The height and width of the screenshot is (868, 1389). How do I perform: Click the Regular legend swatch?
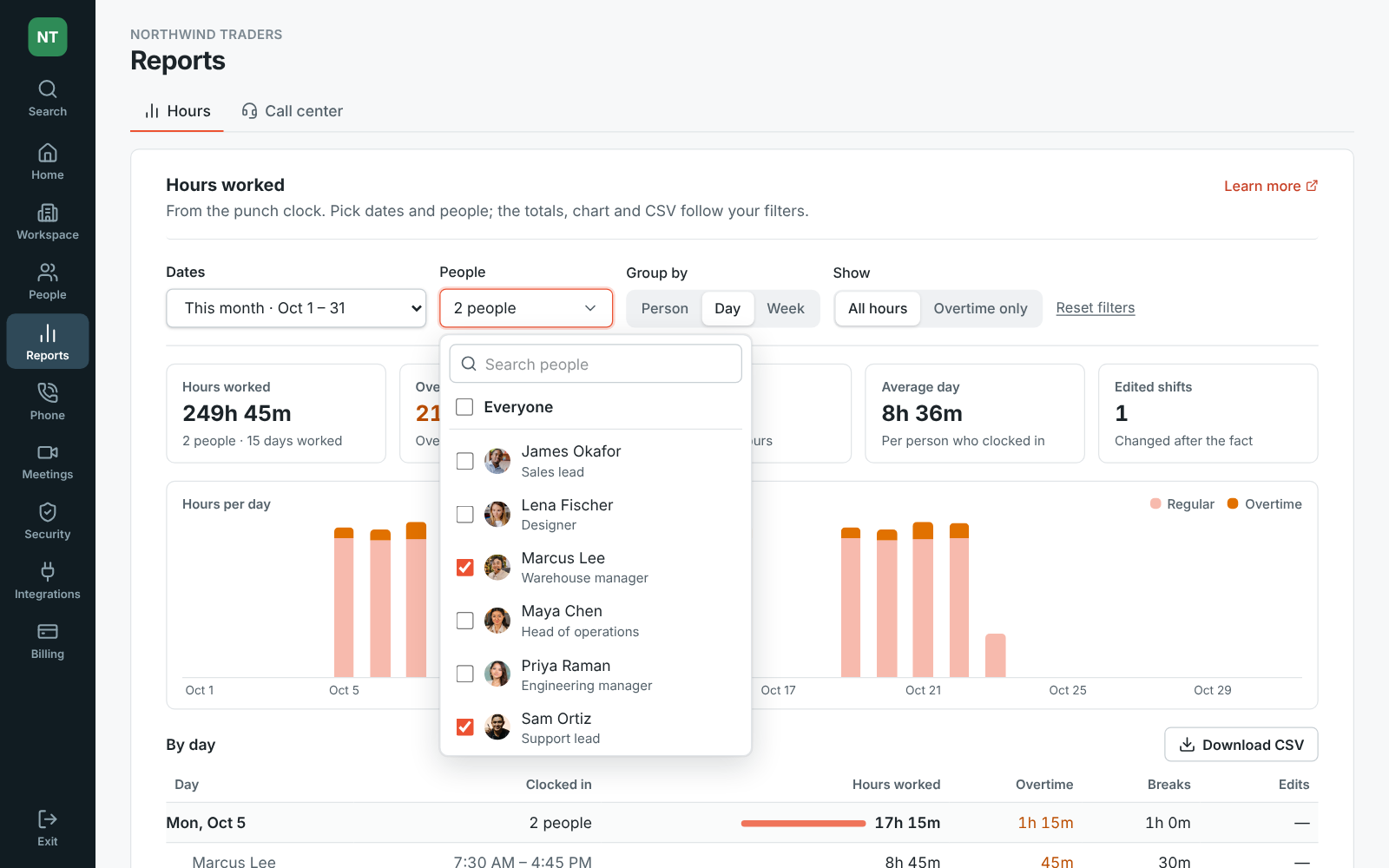(x=1155, y=503)
